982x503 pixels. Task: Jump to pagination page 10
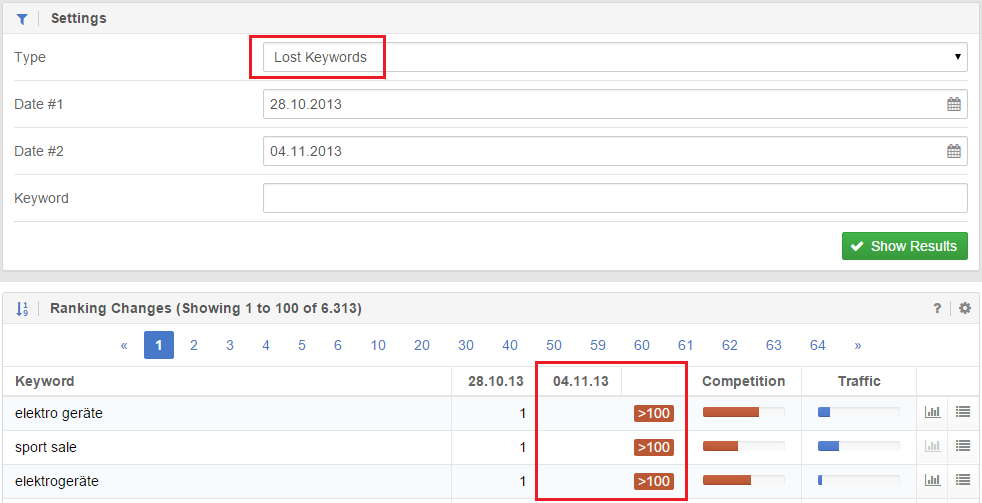(378, 345)
